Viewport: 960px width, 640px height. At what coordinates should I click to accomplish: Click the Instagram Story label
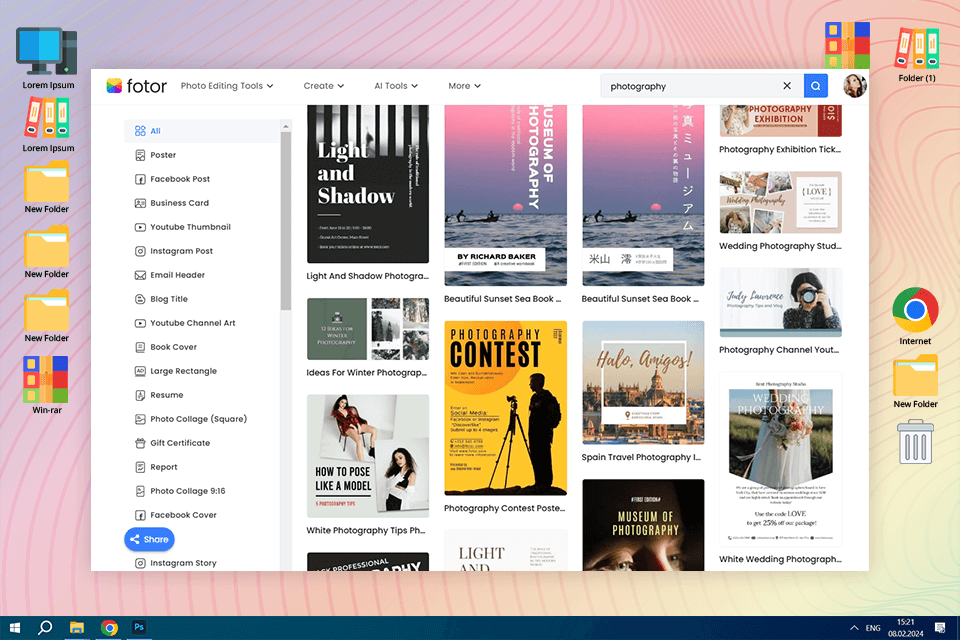tap(183, 563)
